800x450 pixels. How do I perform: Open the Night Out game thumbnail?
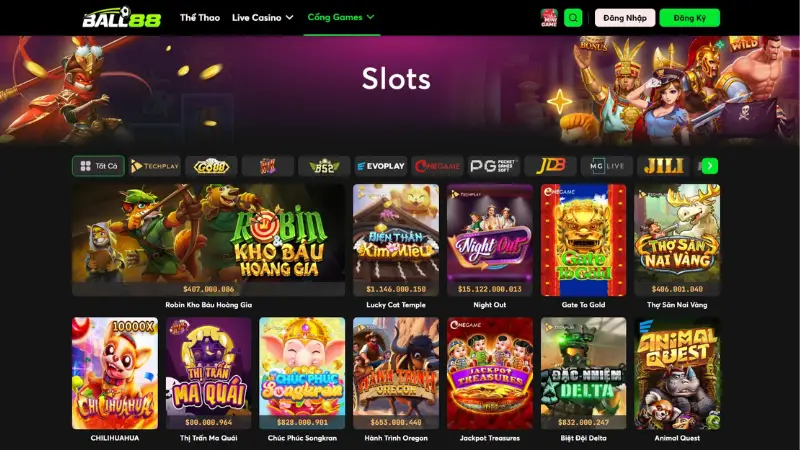click(490, 240)
